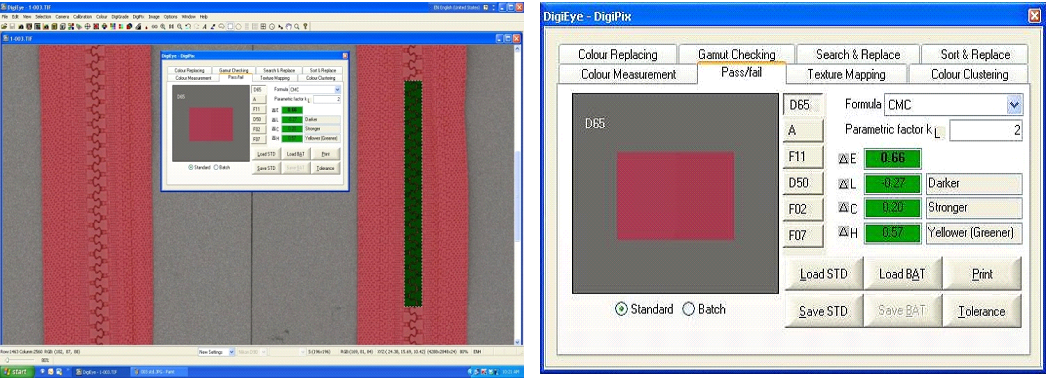Image resolution: width=1048 pixels, height=381 pixels.
Task: Open the New Settings dropdown in status bar
Action: [217, 352]
